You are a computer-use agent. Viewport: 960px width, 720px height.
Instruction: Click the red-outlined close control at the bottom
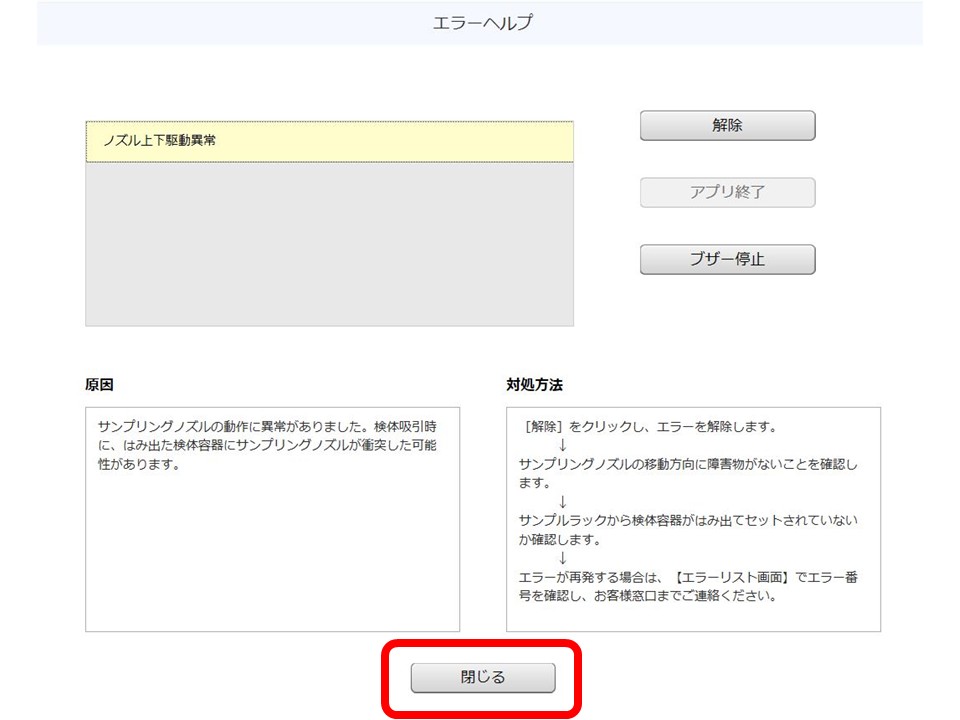click(484, 676)
